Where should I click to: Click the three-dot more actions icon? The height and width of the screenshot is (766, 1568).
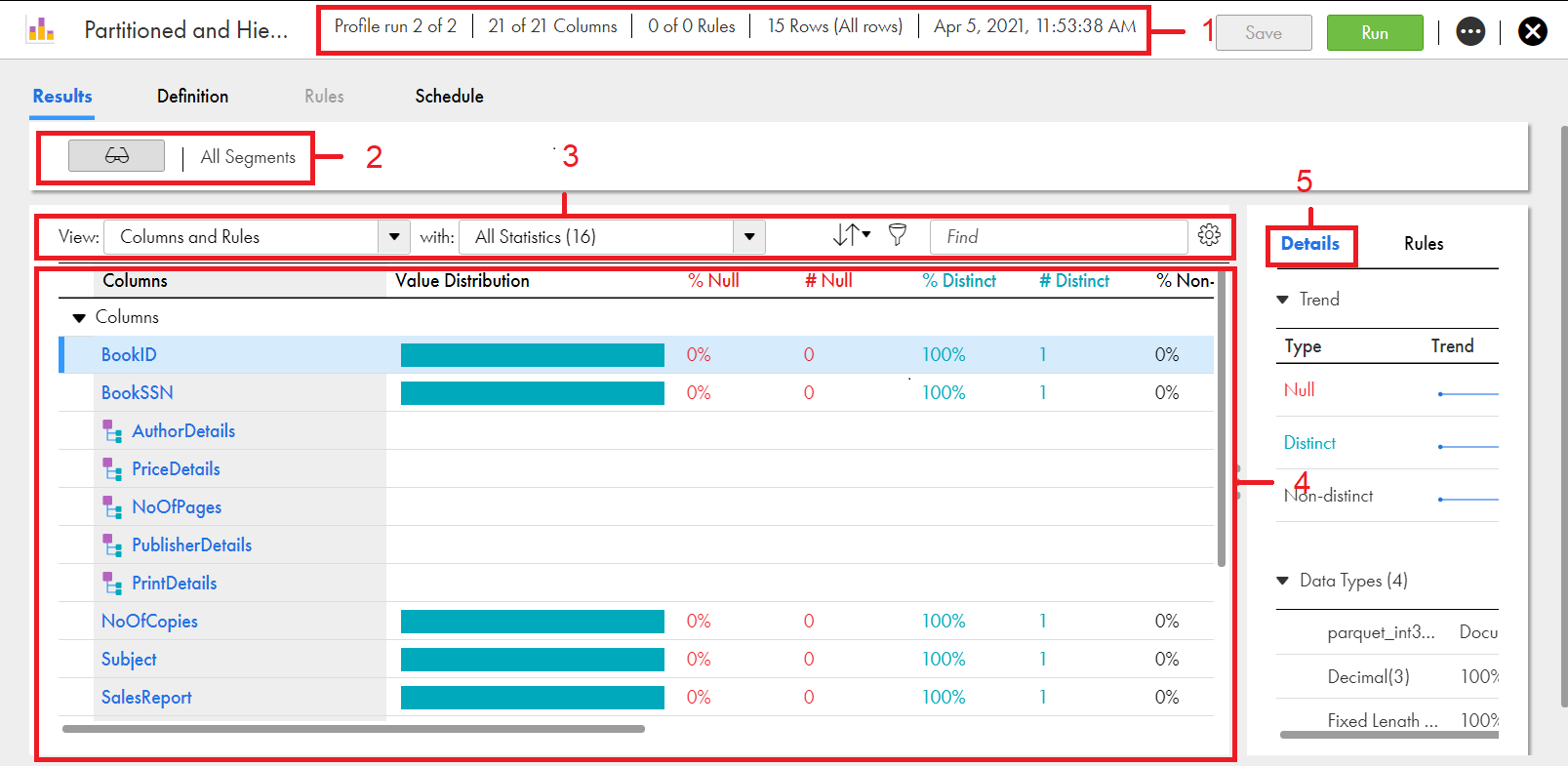click(1469, 32)
